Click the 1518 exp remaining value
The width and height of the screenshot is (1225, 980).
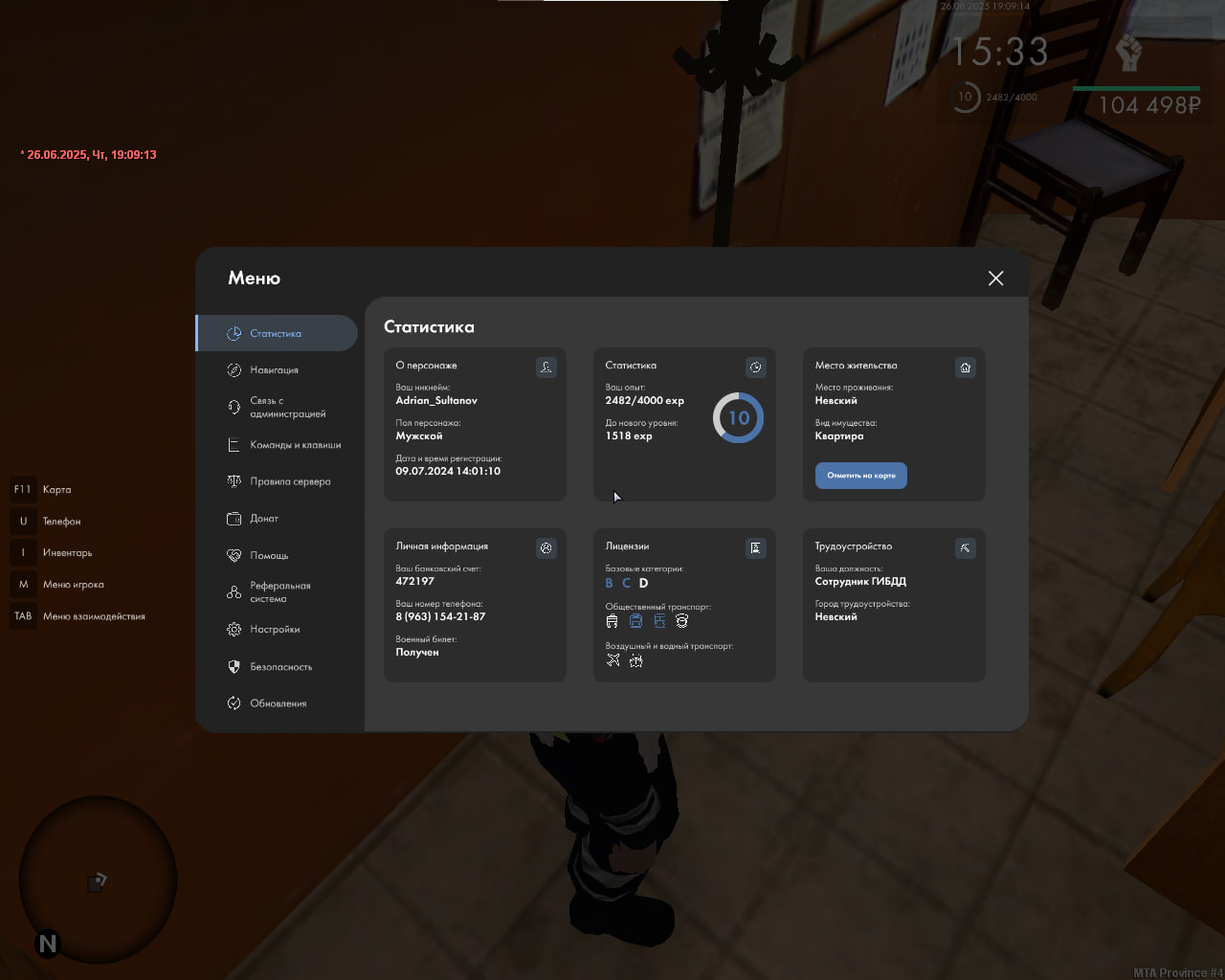(x=629, y=435)
